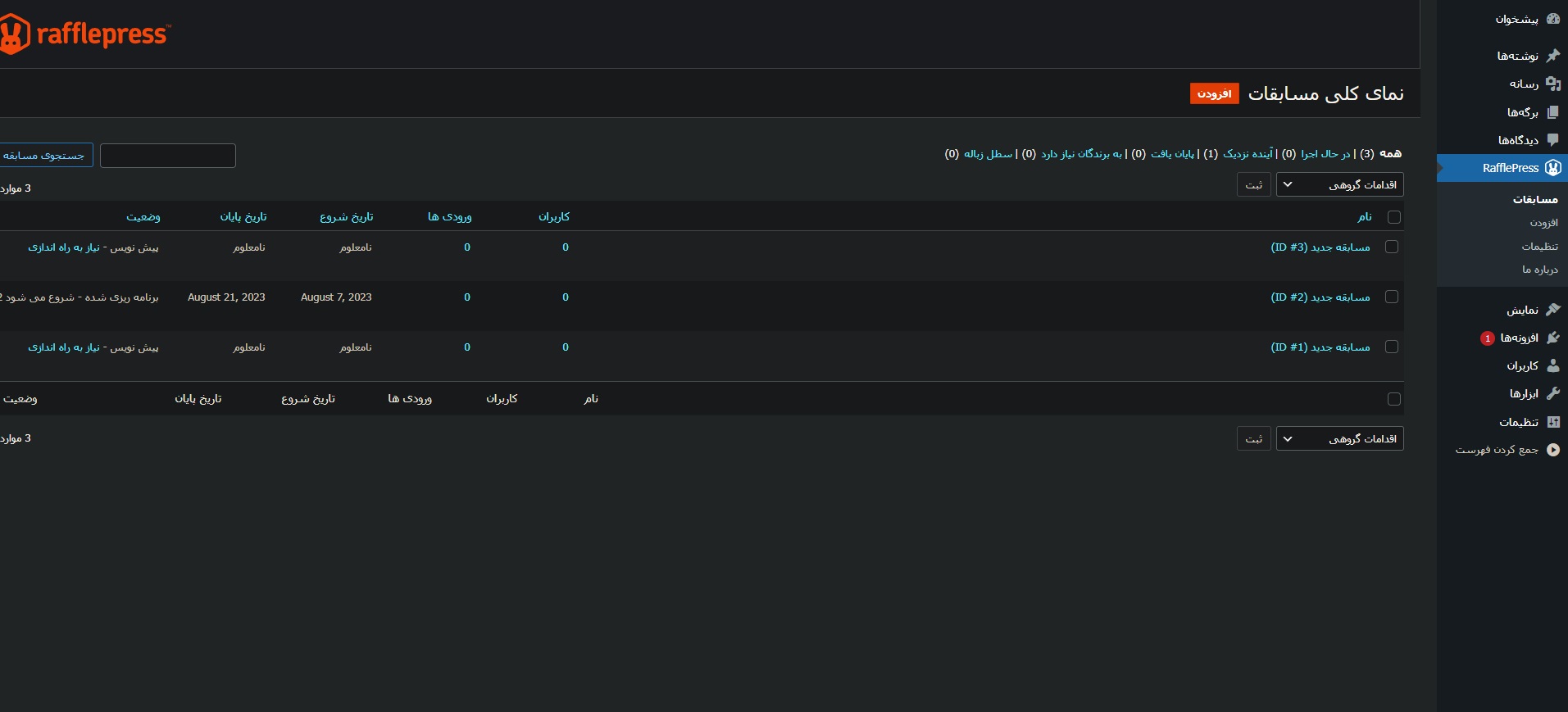This screenshot has width=1568, height=712.
Task: Click the plugins plug icon
Action: (x=1552, y=338)
